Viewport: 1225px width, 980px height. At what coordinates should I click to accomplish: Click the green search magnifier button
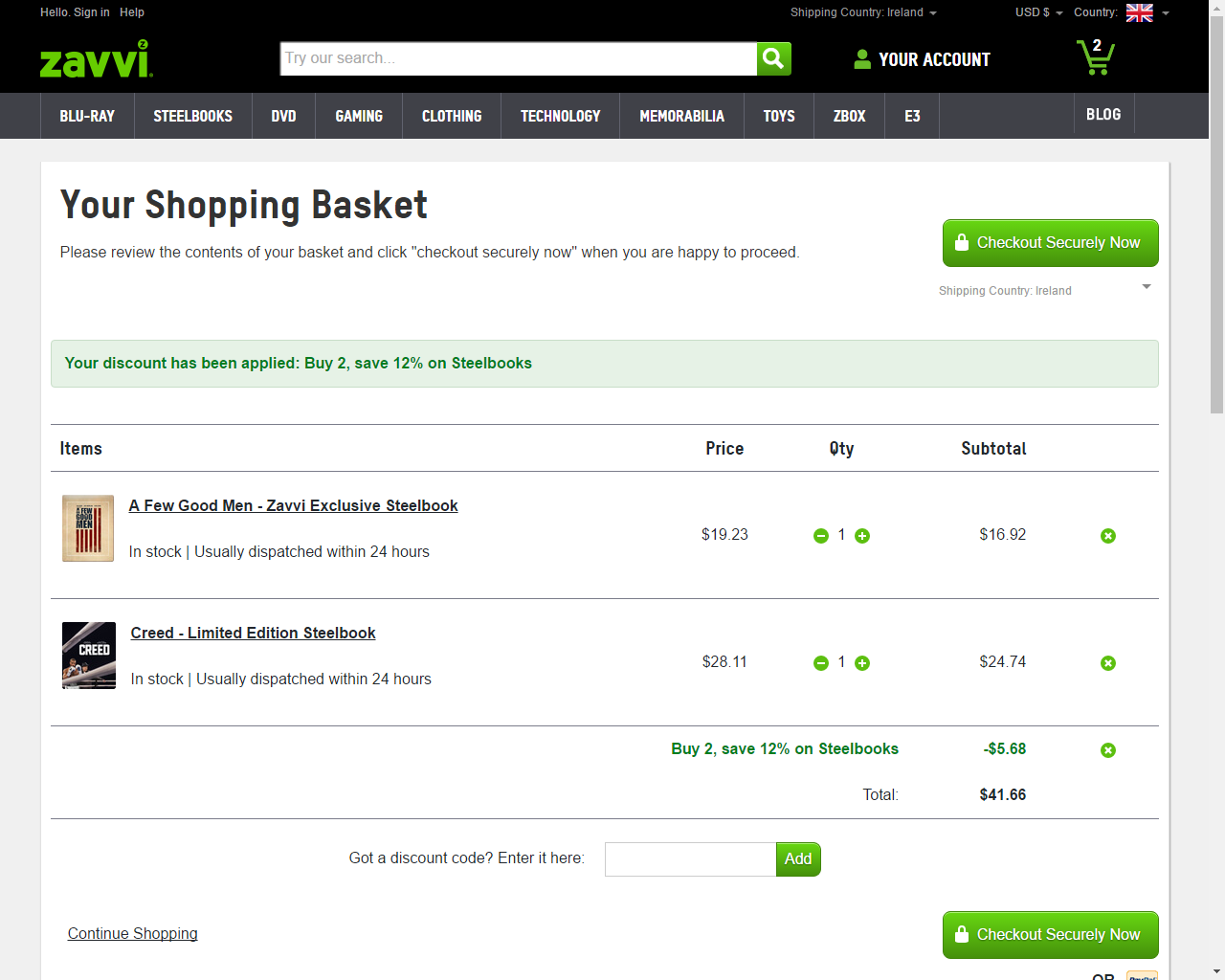click(774, 58)
